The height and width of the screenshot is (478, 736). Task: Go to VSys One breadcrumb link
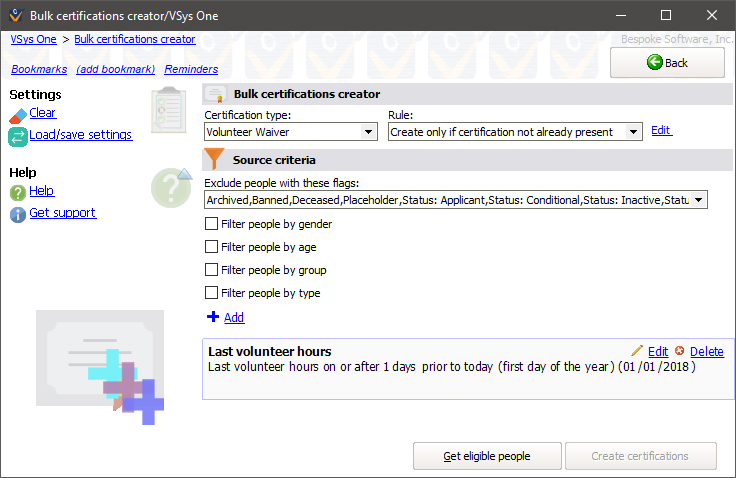(x=33, y=39)
